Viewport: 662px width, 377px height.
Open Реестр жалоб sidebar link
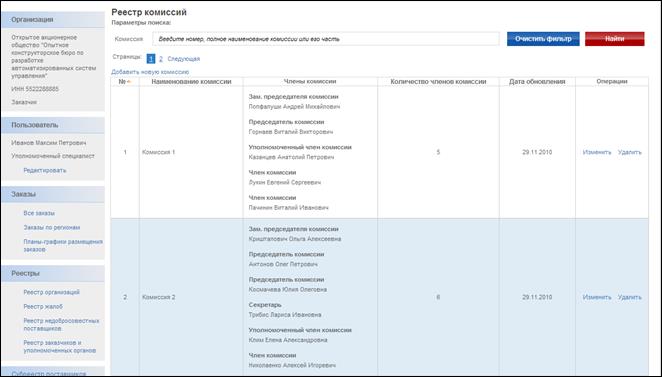point(43,306)
